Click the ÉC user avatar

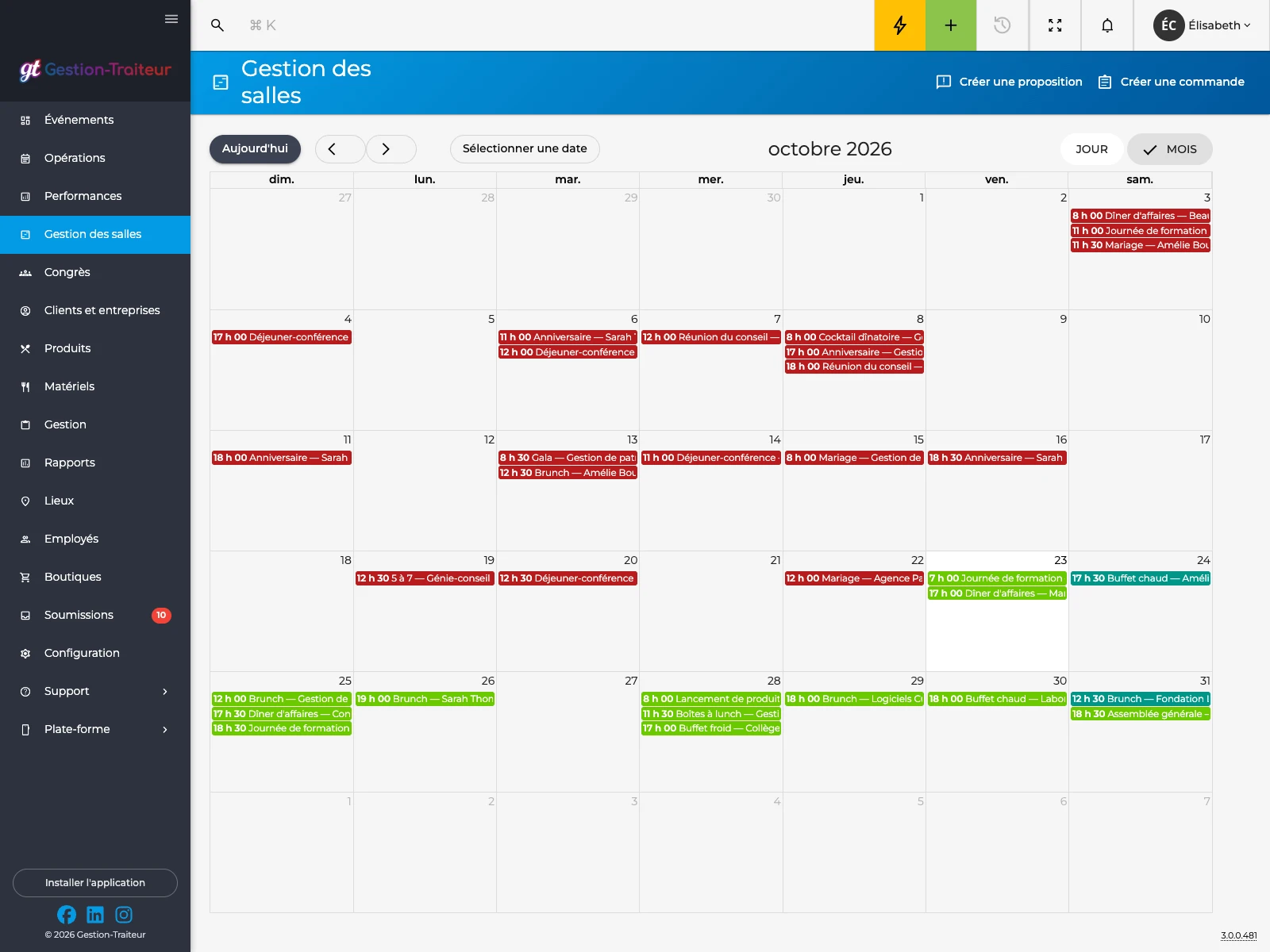tap(1168, 25)
